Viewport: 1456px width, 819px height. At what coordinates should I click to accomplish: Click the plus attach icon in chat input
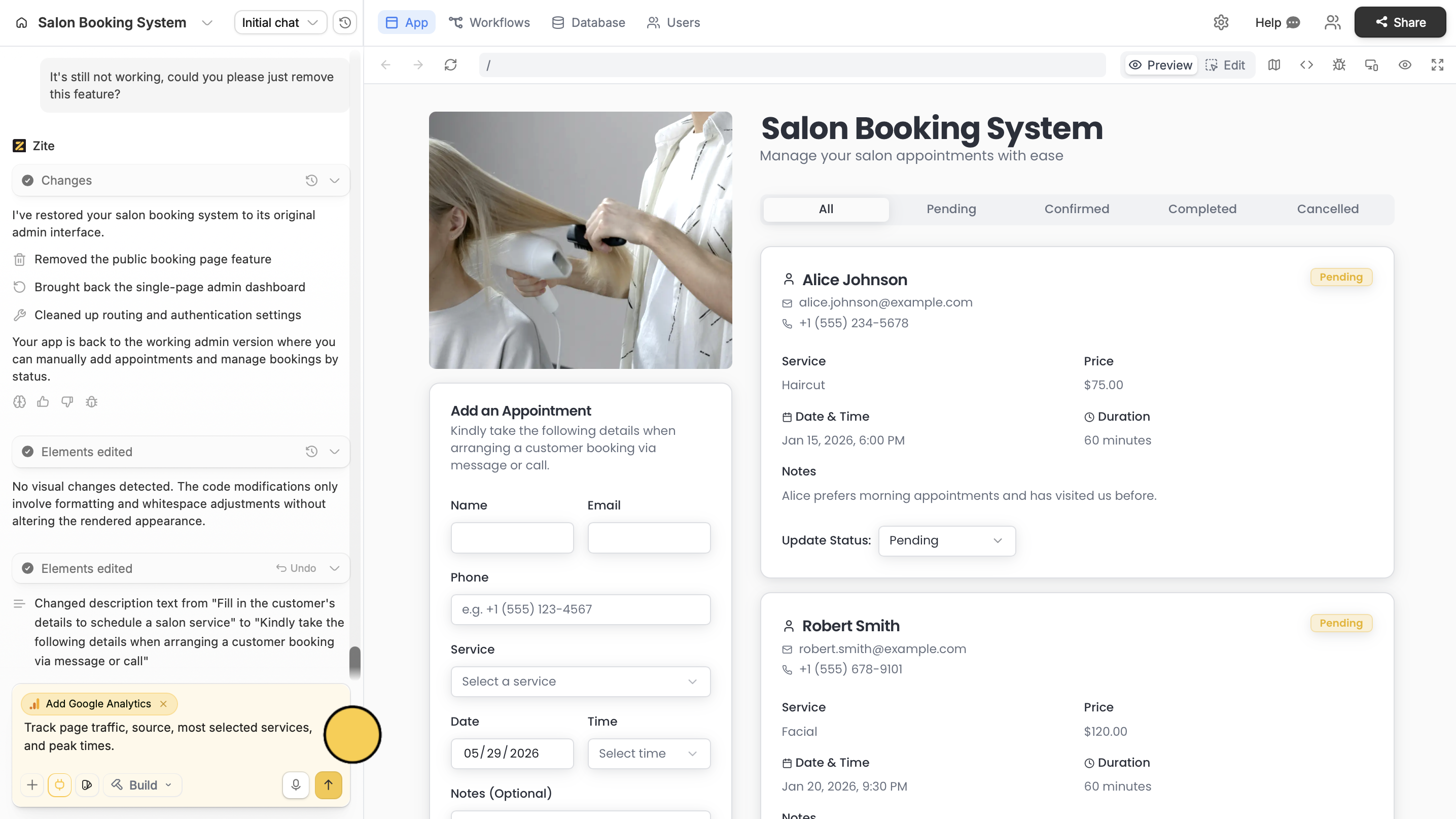click(x=32, y=785)
